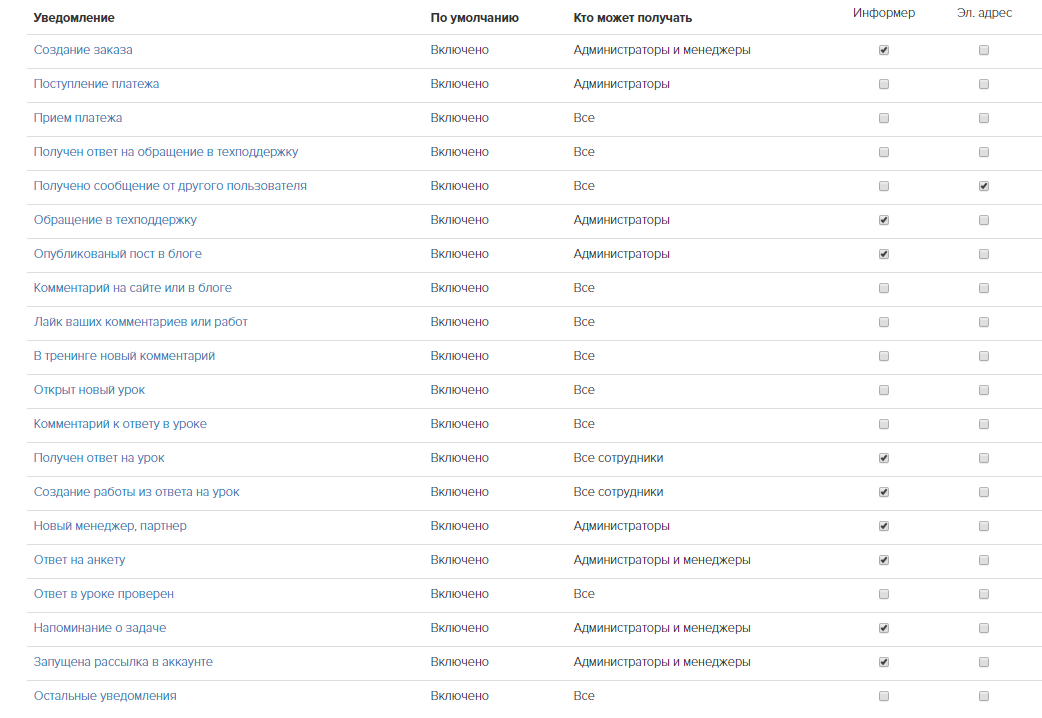Open "Лайк ваших комментариев или работ" link
This screenshot has height=718, width=1042.
coord(140,322)
